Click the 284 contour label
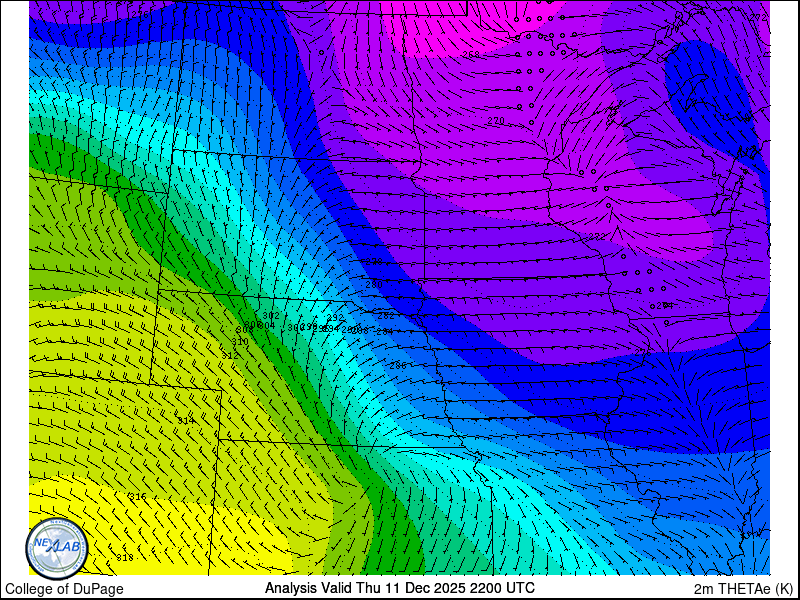 click(385, 332)
